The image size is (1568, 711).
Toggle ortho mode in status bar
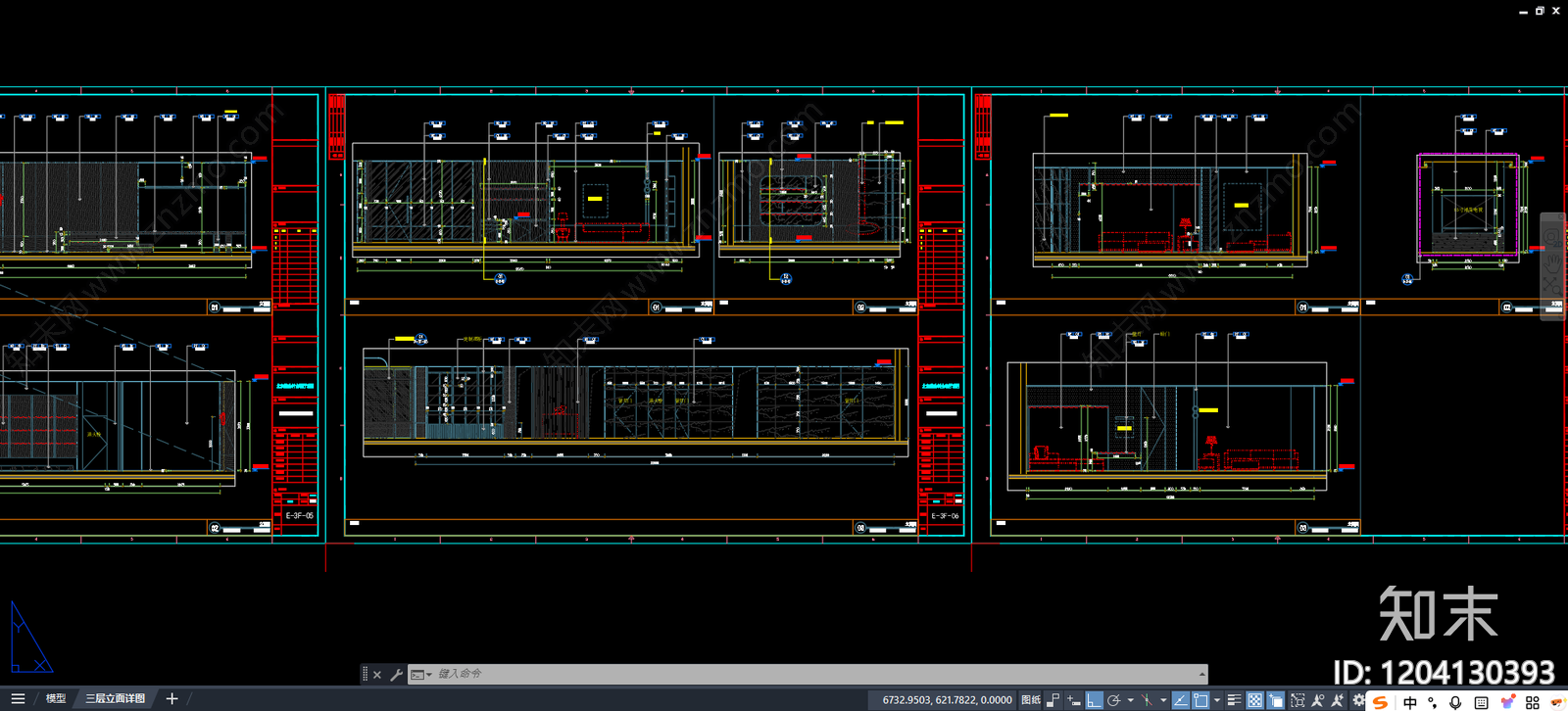point(1094,700)
